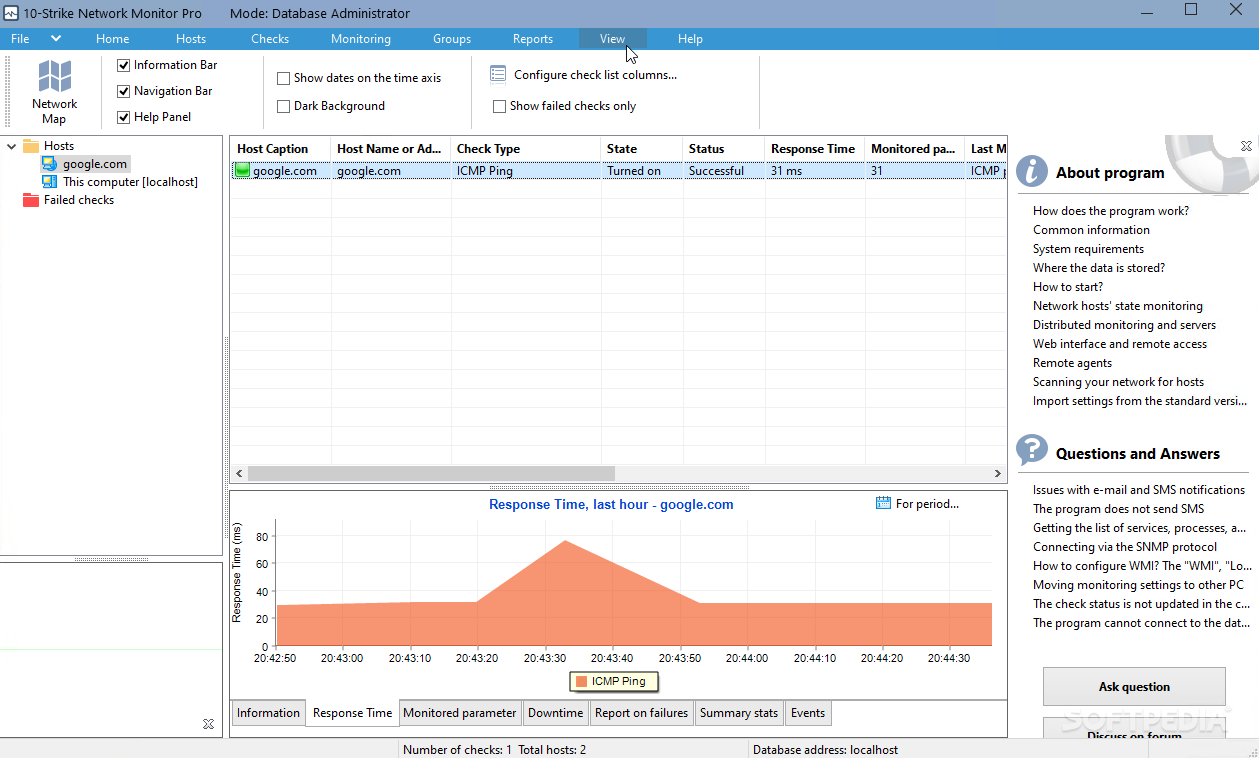This screenshot has height=758, width=1259.
Task: Open the Hosts ribbon tab
Action: coord(191,39)
